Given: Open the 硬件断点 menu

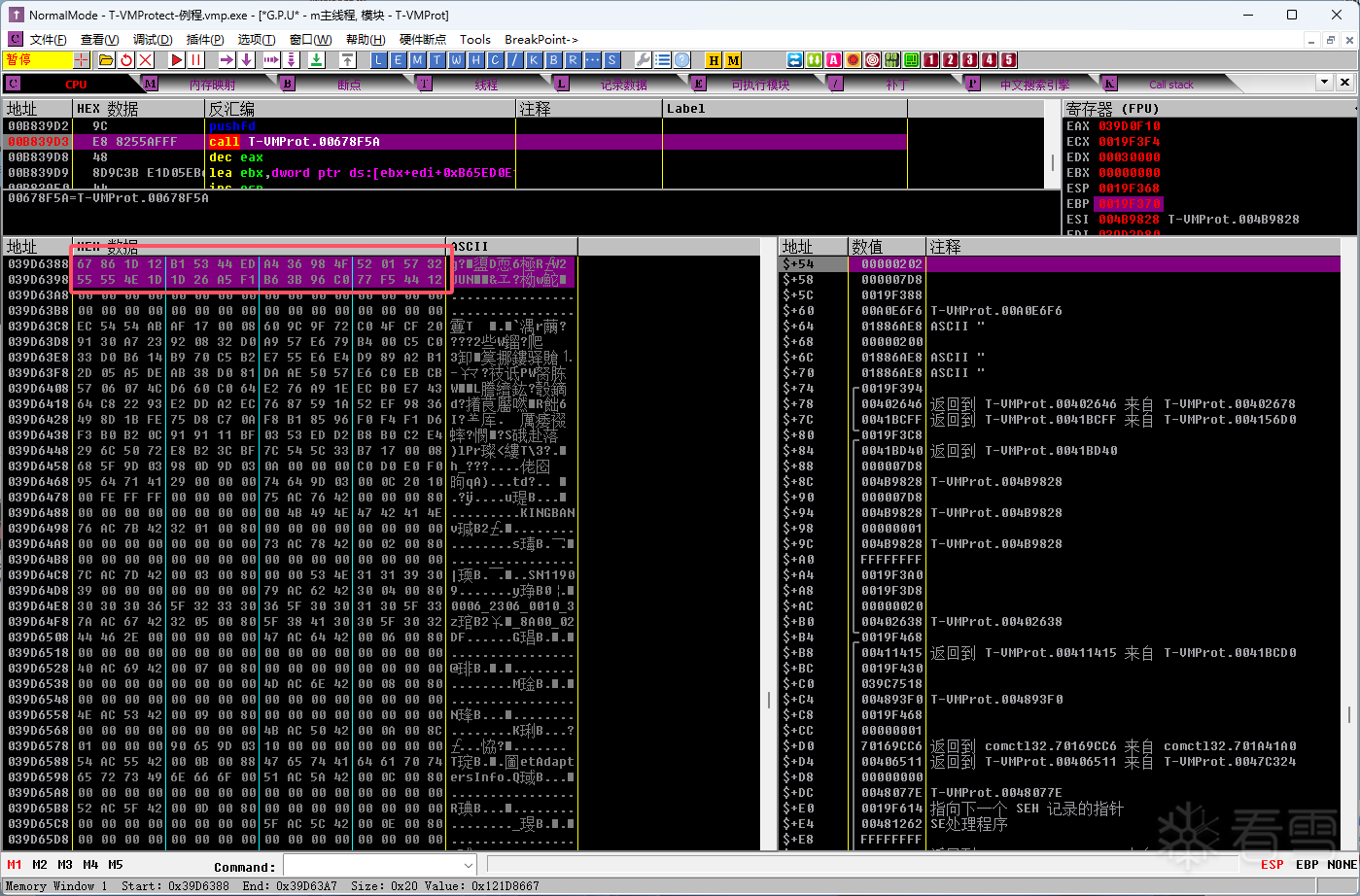Looking at the screenshot, I should tap(423, 39).
